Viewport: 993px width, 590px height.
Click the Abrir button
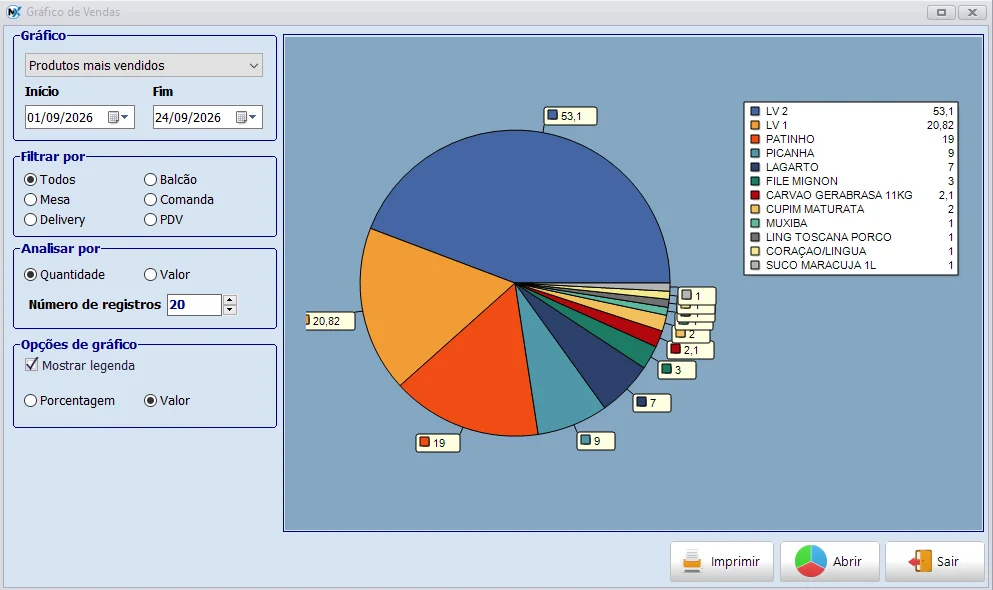coord(830,562)
